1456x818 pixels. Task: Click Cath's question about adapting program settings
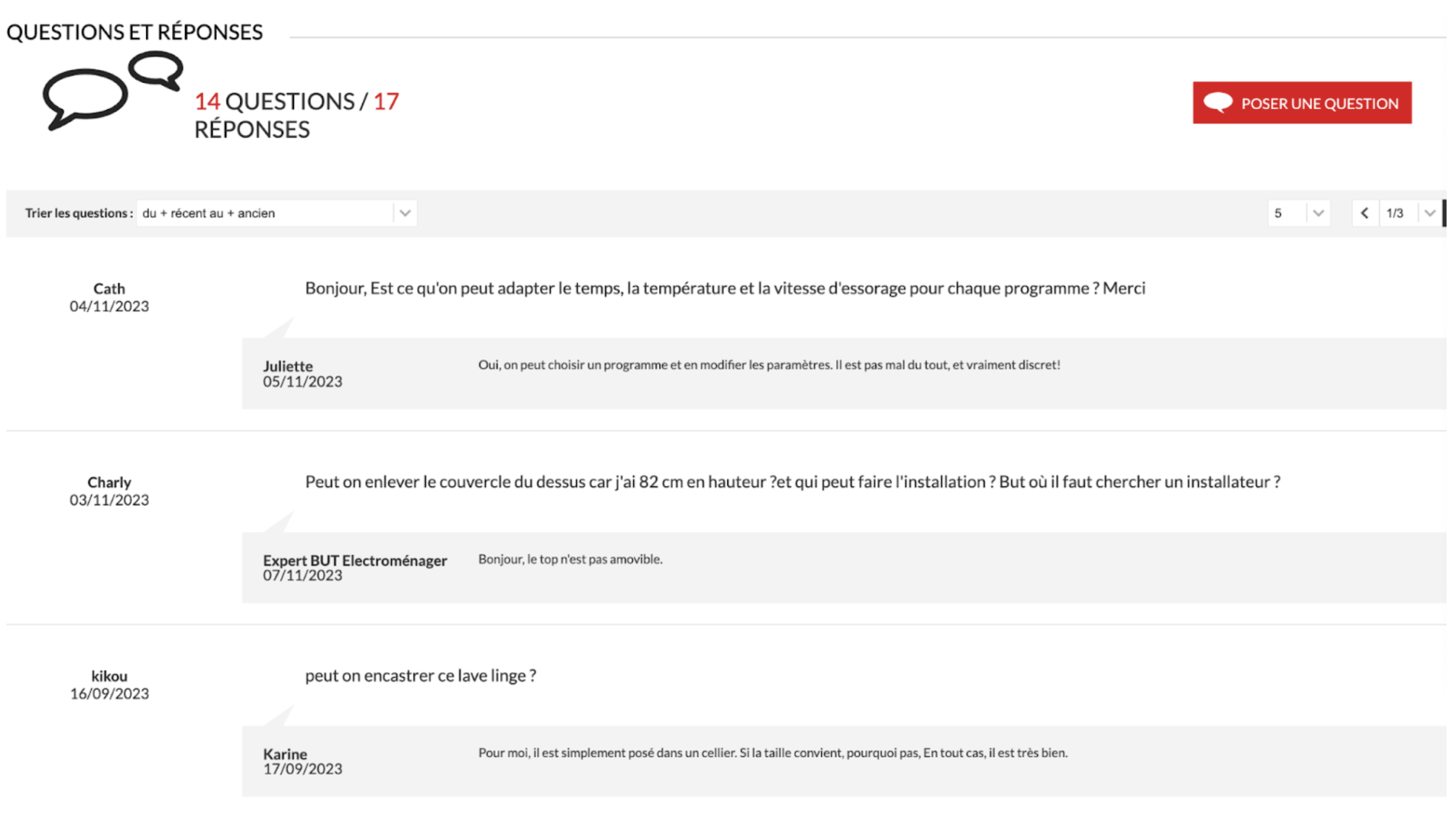[724, 288]
